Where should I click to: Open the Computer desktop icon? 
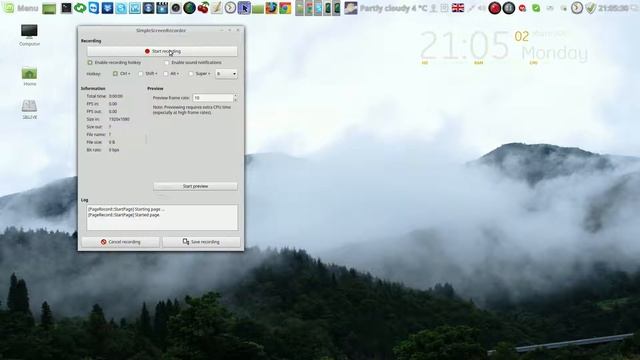click(29, 35)
